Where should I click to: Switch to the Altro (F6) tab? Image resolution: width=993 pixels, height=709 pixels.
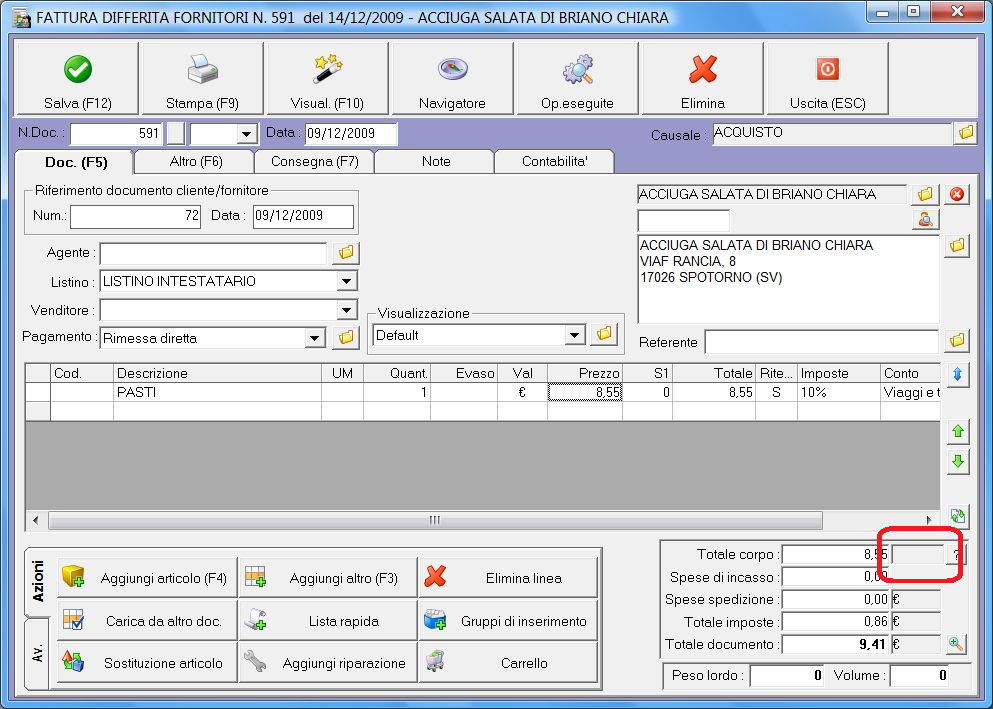[x=196, y=161]
